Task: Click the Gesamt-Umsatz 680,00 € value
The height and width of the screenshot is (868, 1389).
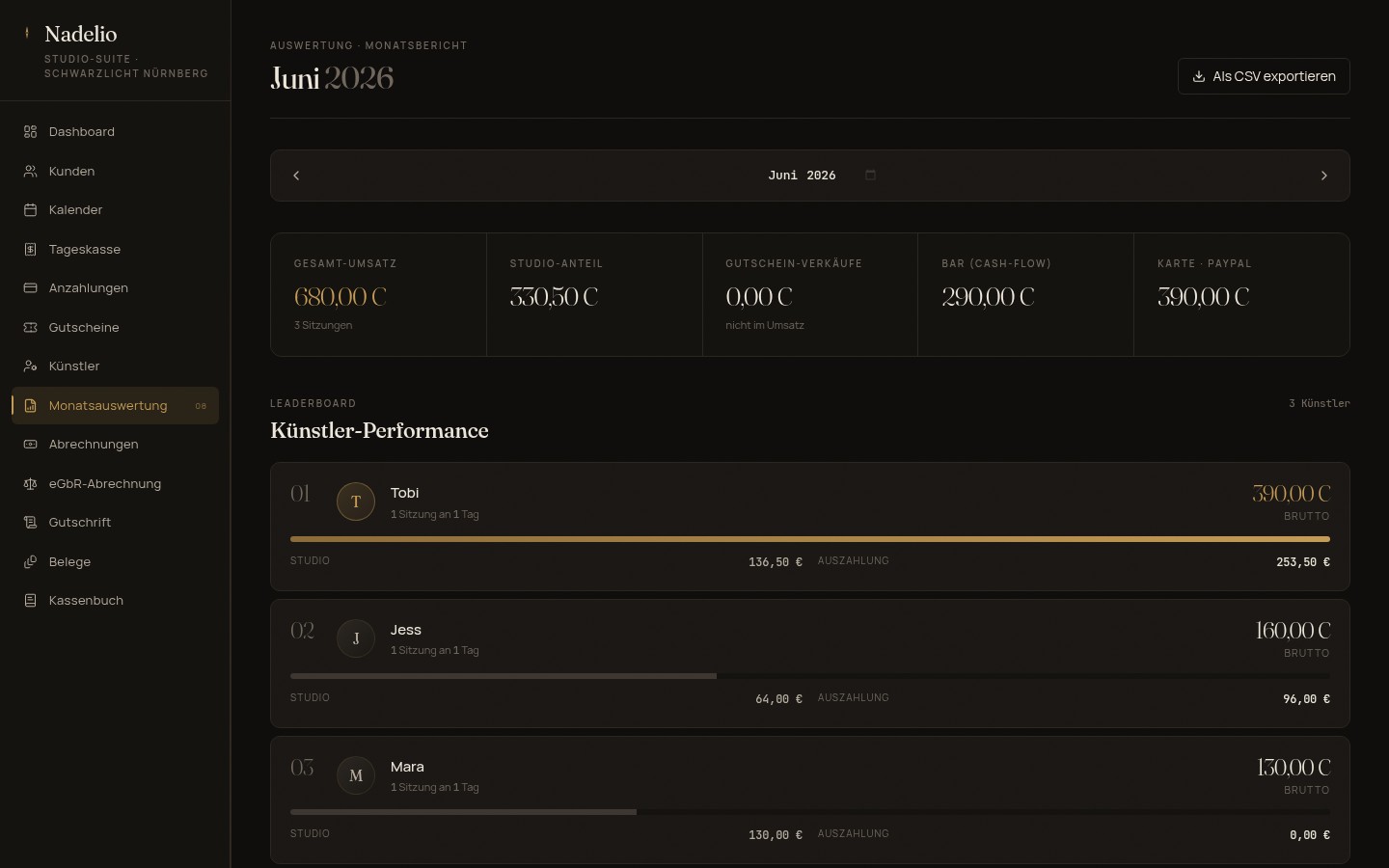Action: [340, 297]
